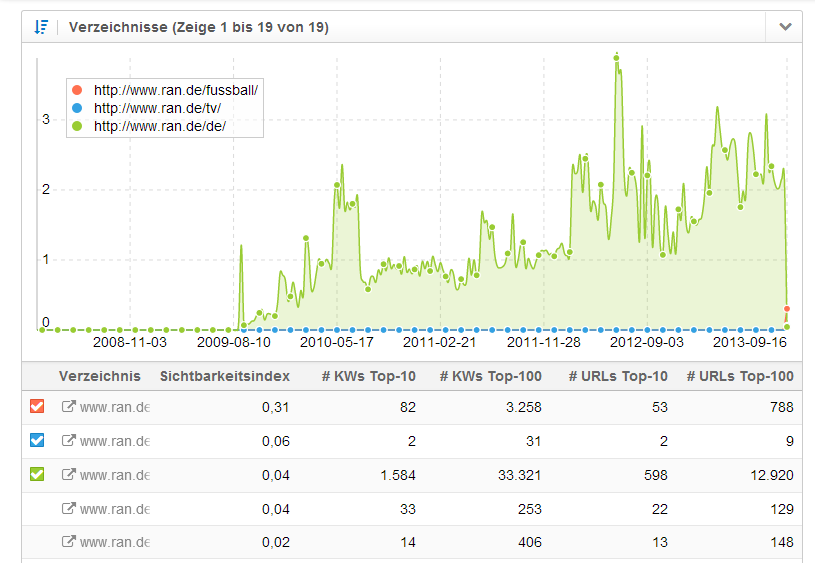Sort by # KWs Top-100 column header
Screen dimensions: 815x563
click(x=490, y=376)
